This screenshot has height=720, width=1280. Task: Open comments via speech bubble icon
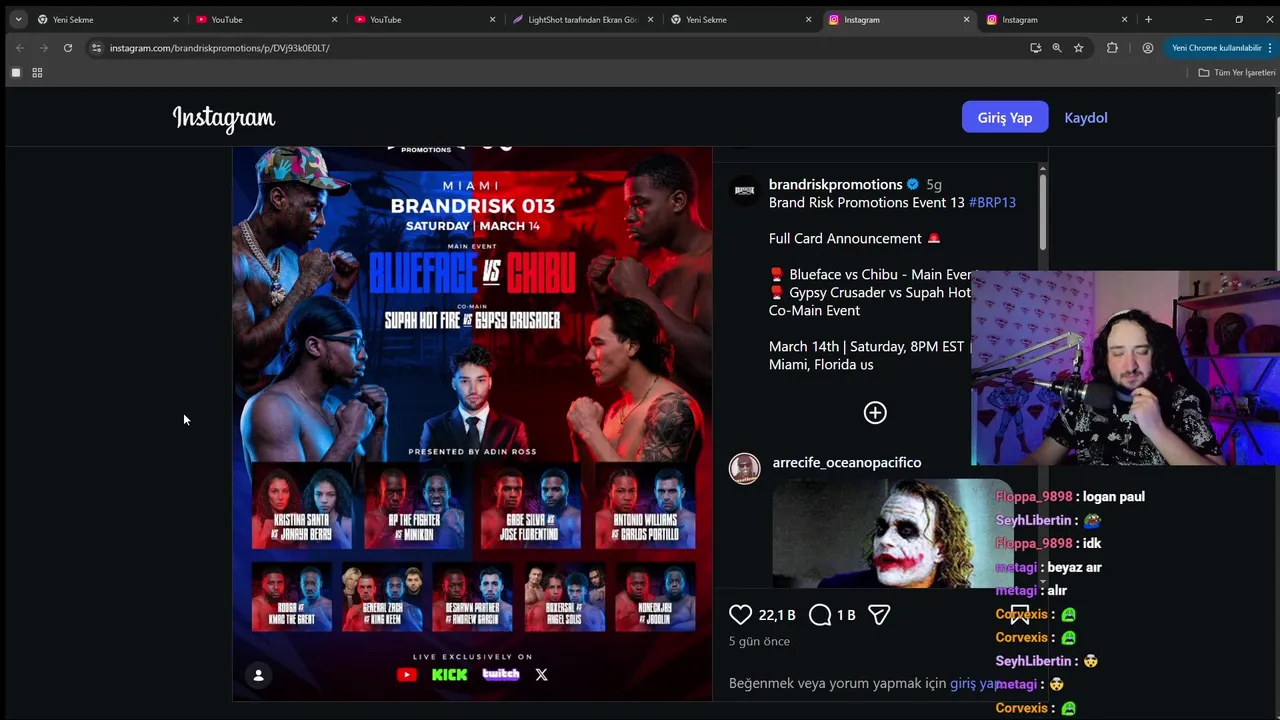pyautogui.click(x=820, y=615)
